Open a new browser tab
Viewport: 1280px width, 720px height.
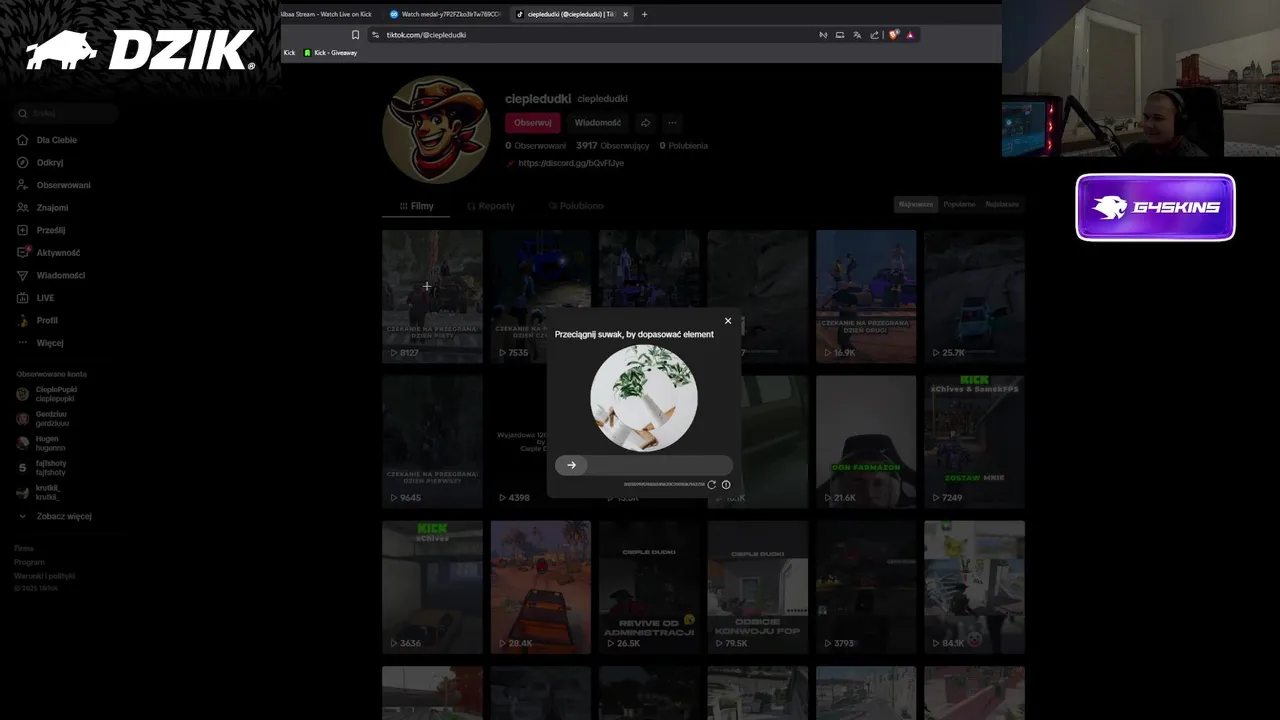[644, 14]
